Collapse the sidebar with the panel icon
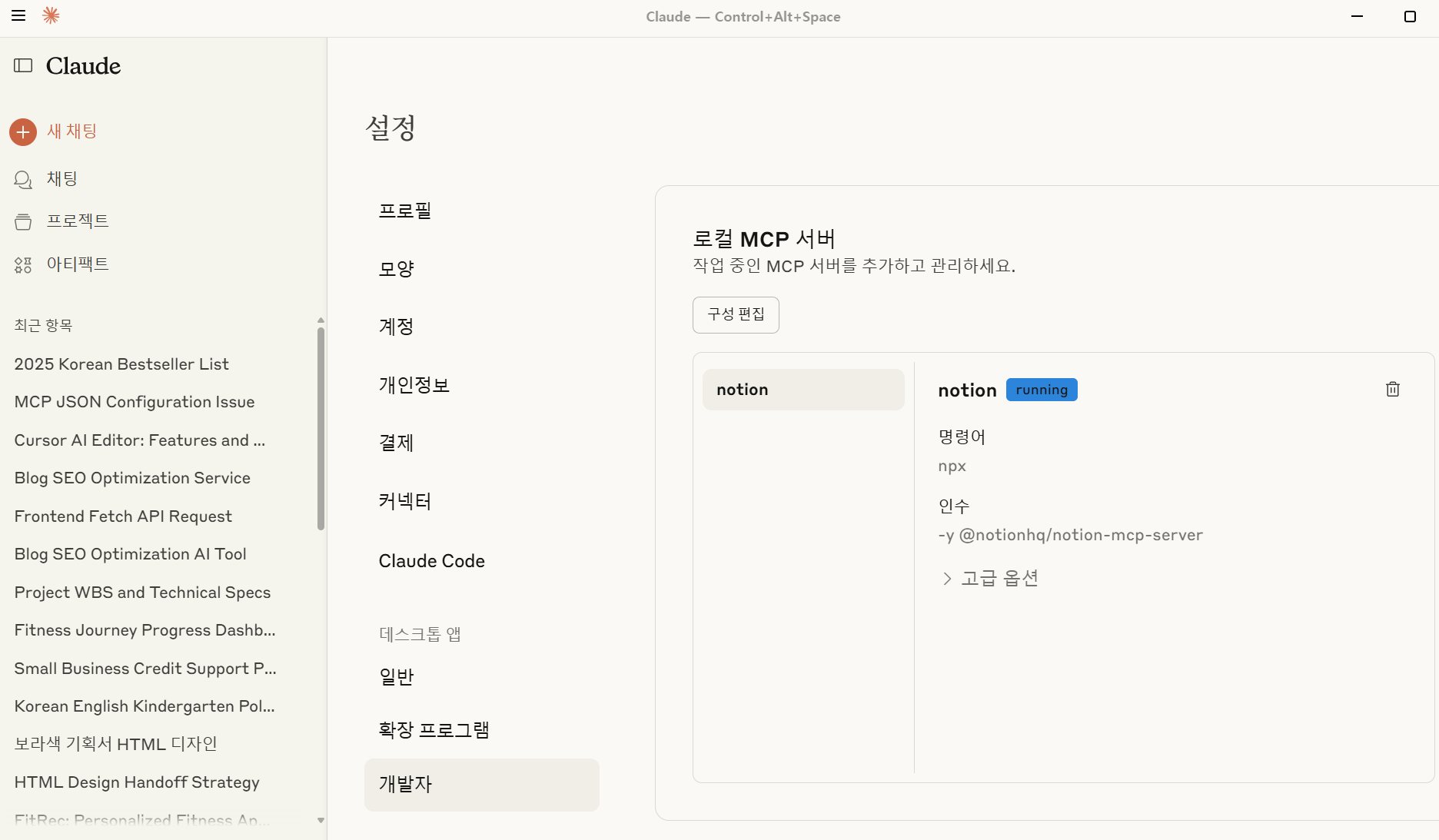The height and width of the screenshot is (840, 1439). tap(23, 66)
